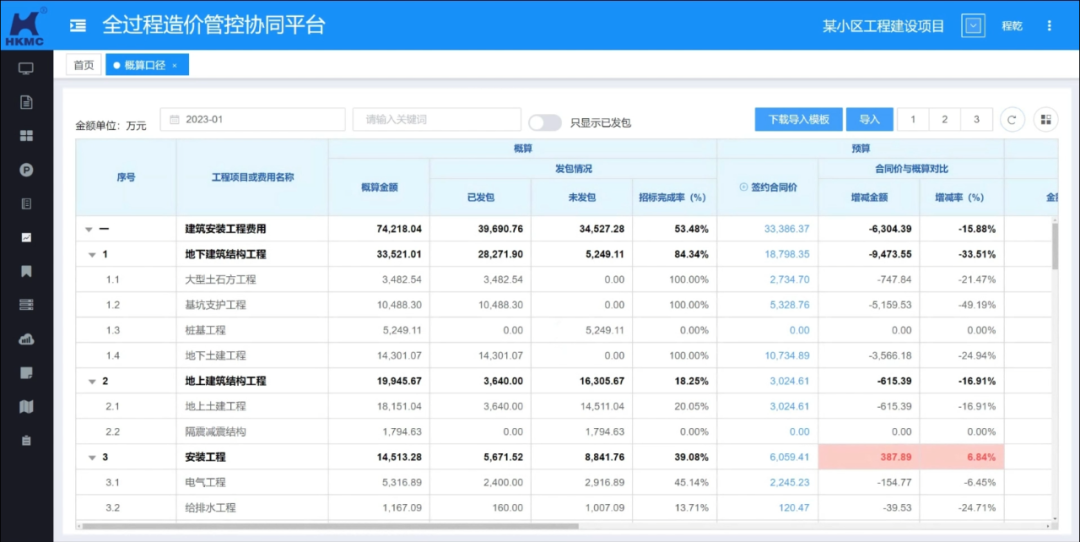Open the sticky note icon in sidebar
The image size is (1080, 542).
tap(26, 373)
